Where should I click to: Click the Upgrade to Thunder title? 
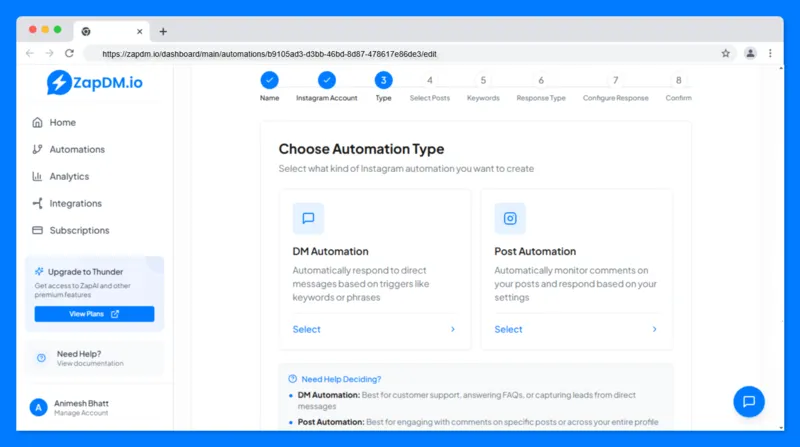tap(85, 272)
